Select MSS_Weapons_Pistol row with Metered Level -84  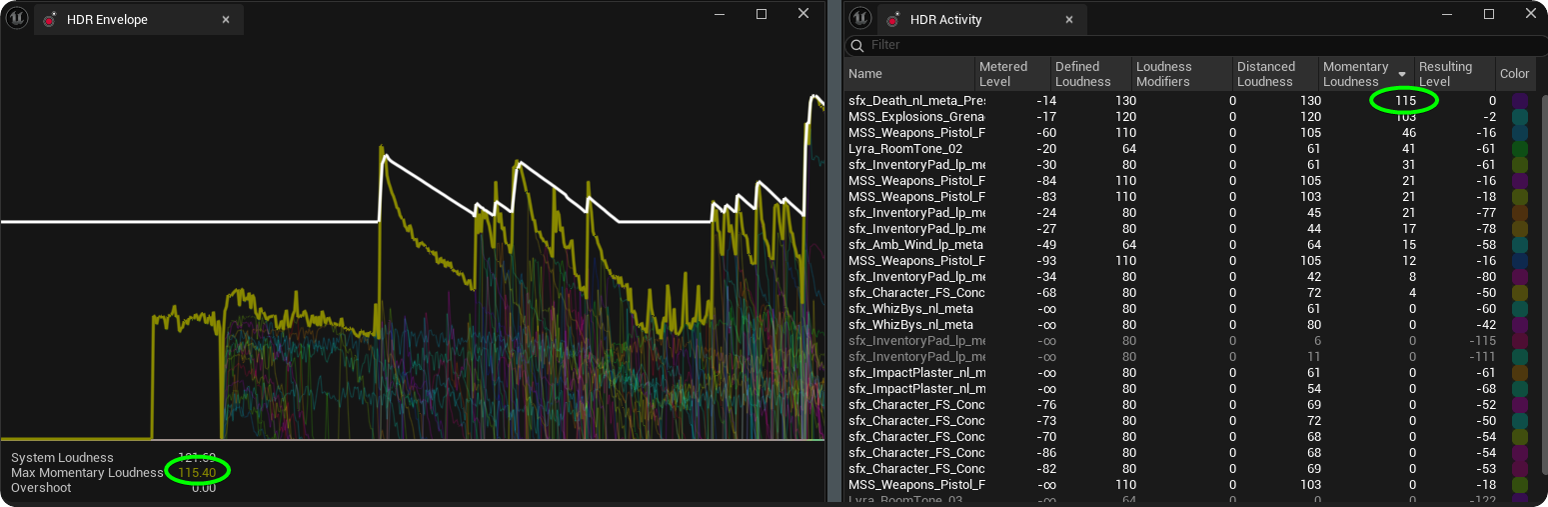click(x=1190, y=181)
